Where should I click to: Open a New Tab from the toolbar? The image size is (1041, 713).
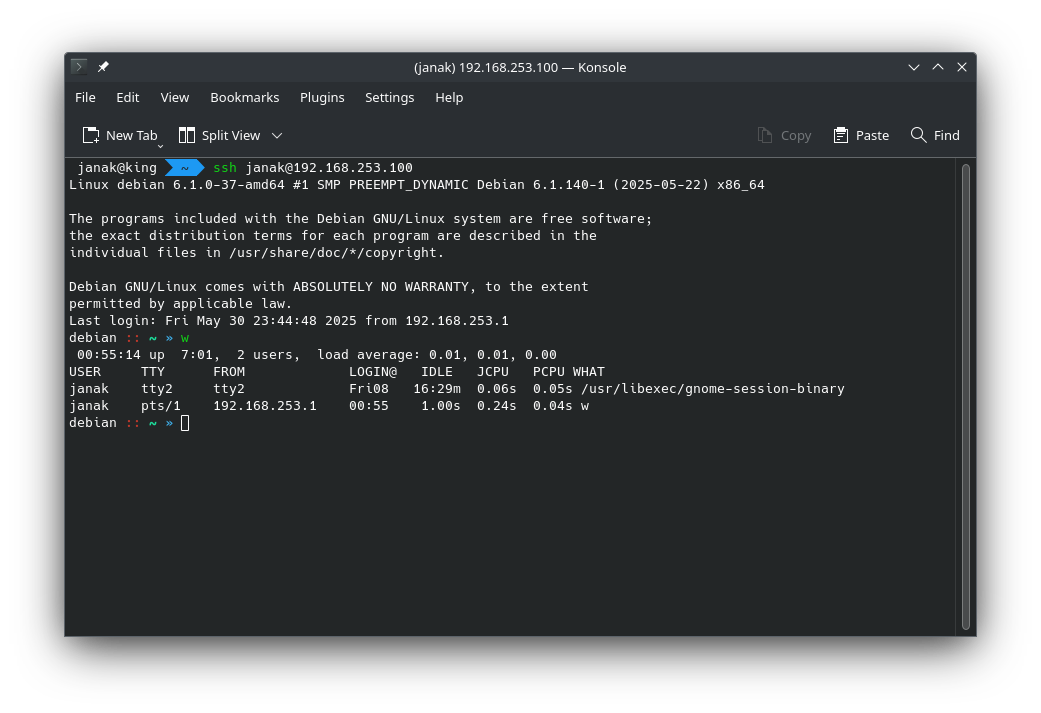click(x=120, y=135)
